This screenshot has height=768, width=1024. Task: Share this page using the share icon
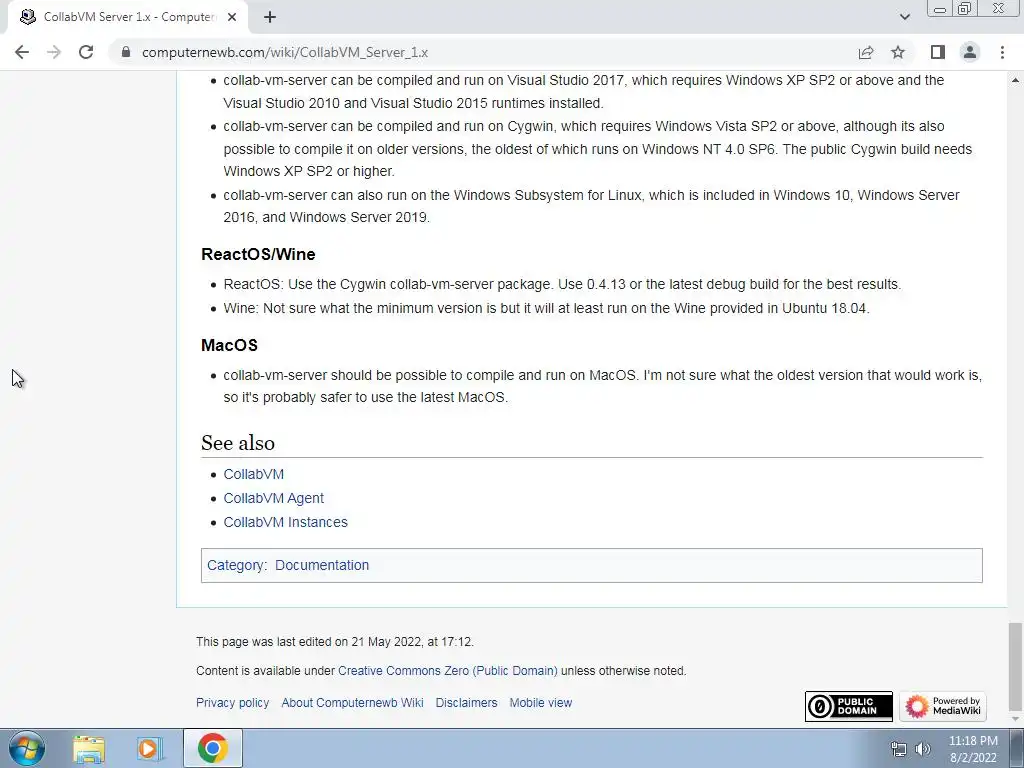pos(866,52)
